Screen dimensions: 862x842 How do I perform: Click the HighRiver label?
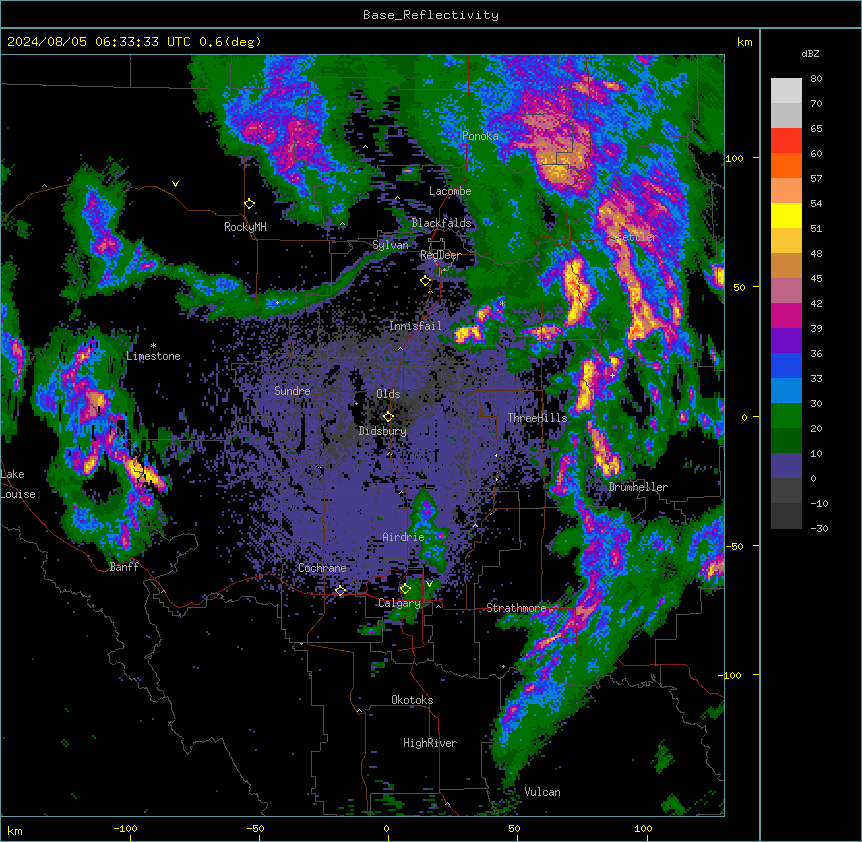pos(430,743)
